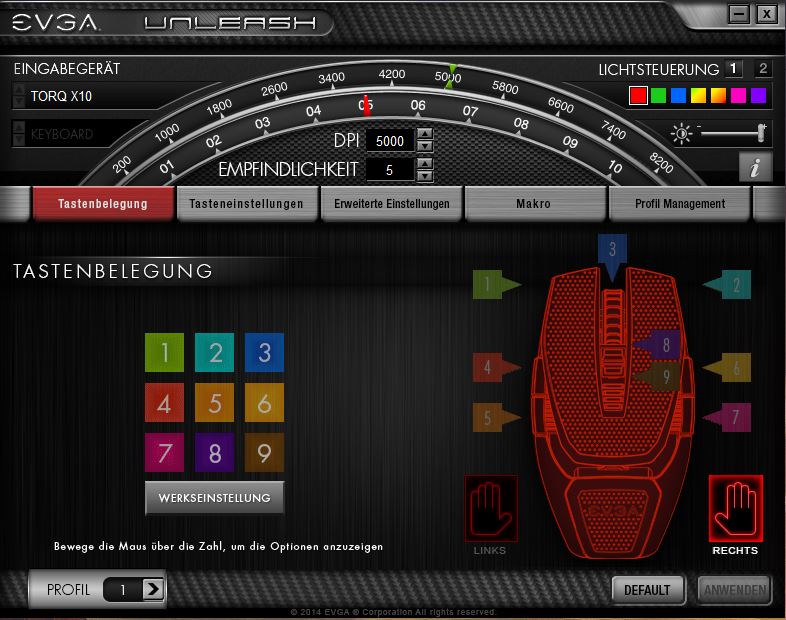Select pink button tile number 7

(164, 453)
